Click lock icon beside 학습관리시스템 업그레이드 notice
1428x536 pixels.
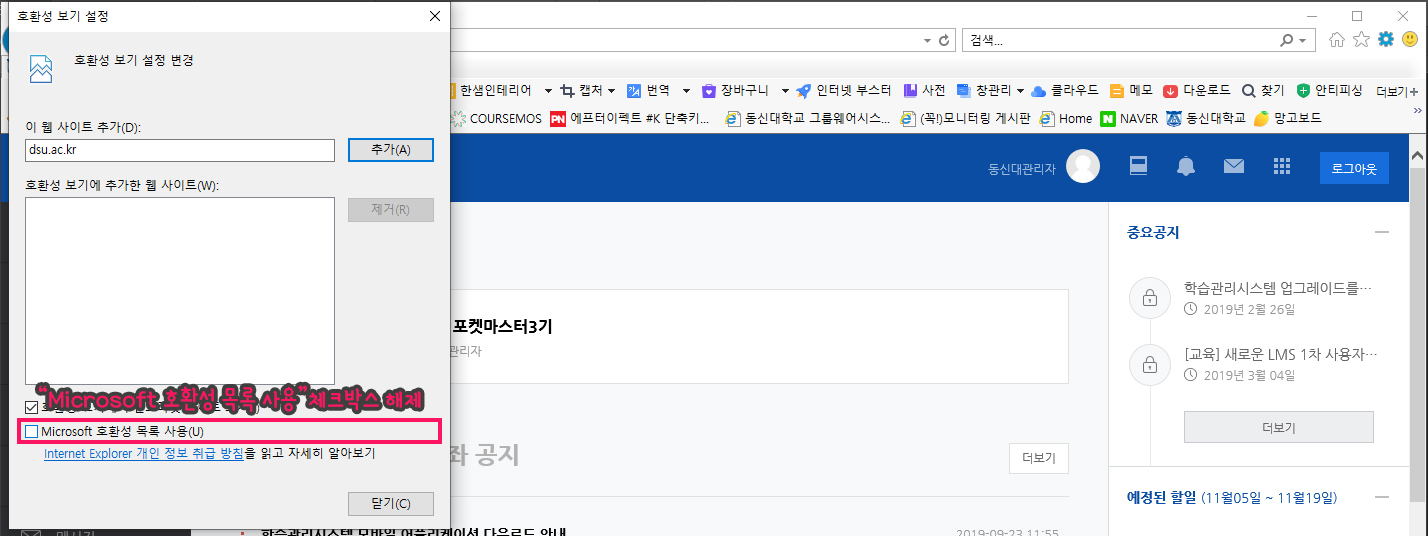[x=1149, y=298]
